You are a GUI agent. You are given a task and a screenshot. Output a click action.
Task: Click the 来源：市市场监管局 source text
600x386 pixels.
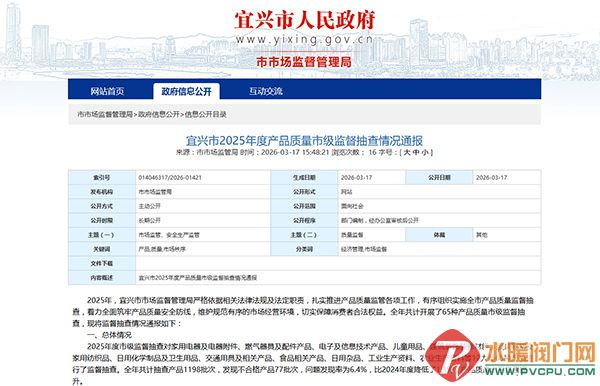(x=207, y=152)
